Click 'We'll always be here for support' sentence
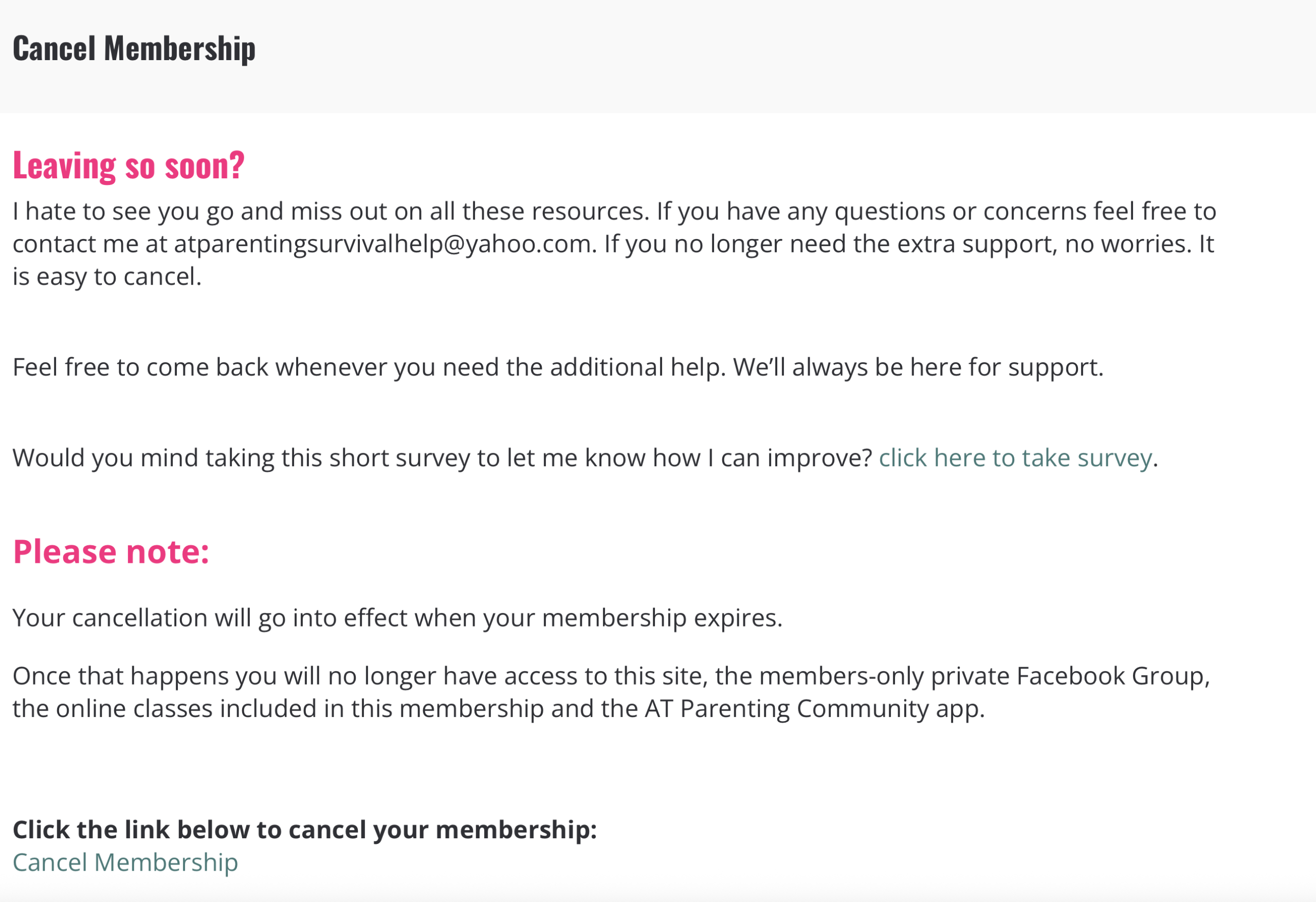 coord(919,367)
